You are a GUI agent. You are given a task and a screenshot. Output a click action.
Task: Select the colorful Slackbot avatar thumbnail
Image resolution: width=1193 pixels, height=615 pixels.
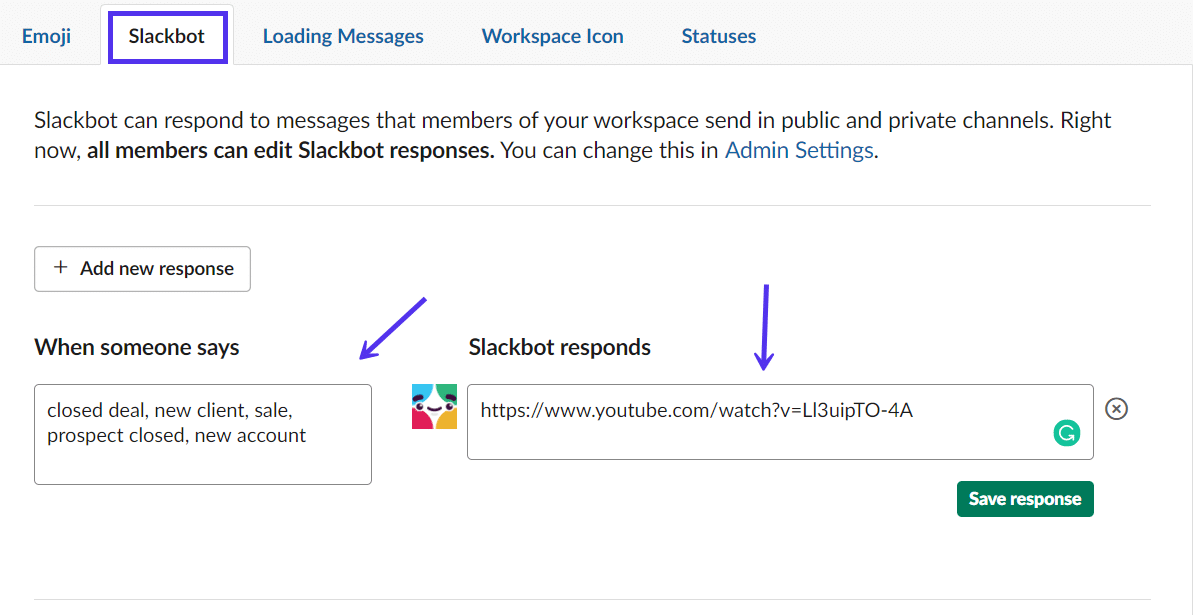click(435, 407)
